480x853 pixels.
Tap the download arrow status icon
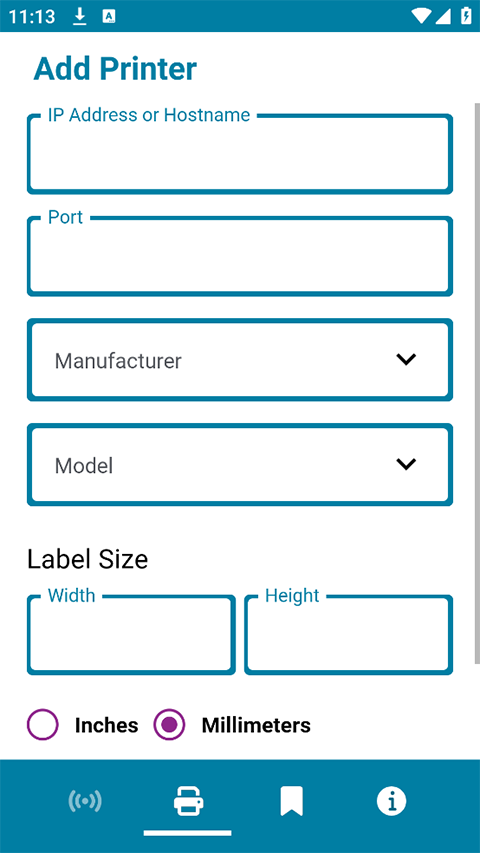[80, 16]
